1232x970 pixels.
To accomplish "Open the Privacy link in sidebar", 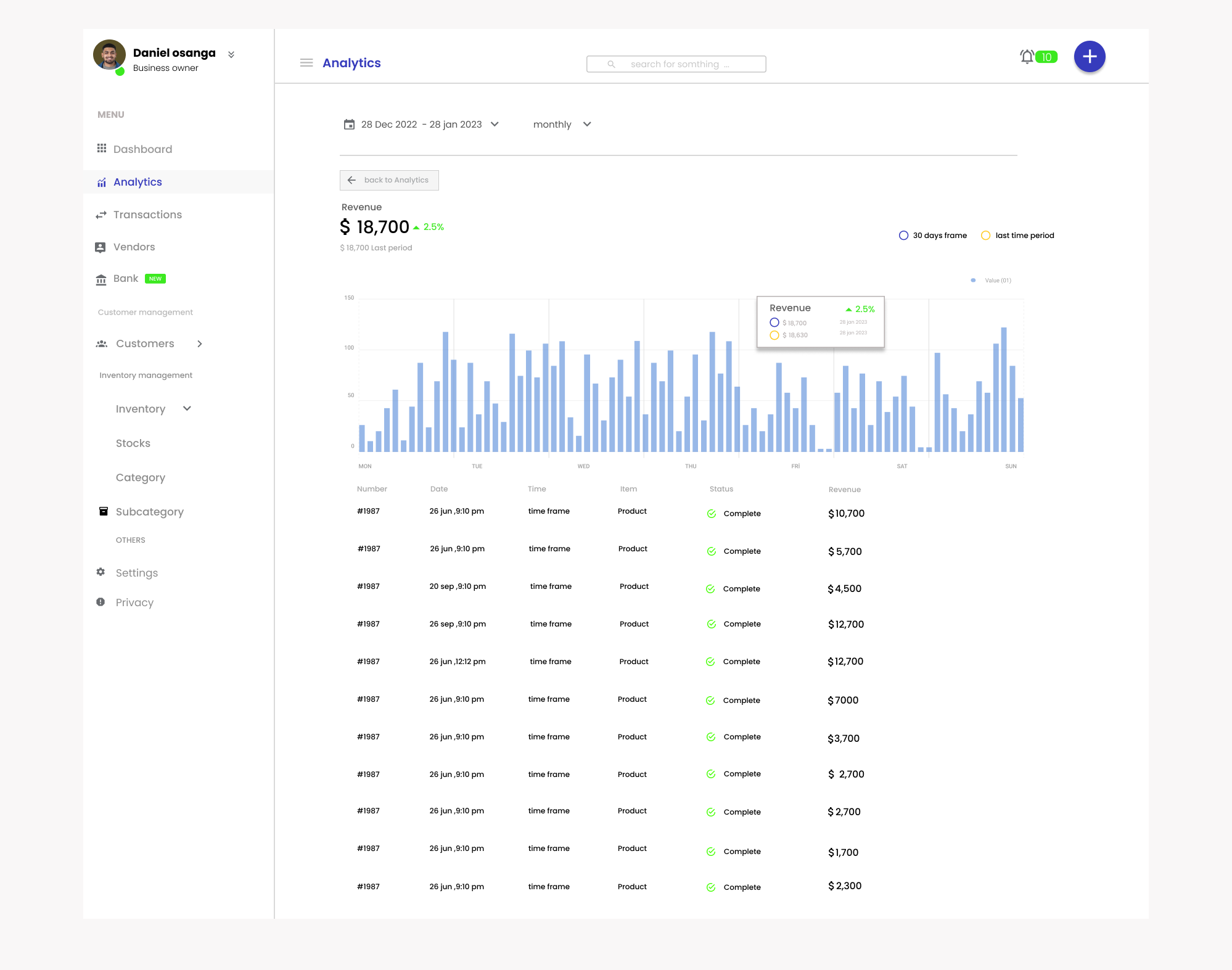I will (x=134, y=602).
